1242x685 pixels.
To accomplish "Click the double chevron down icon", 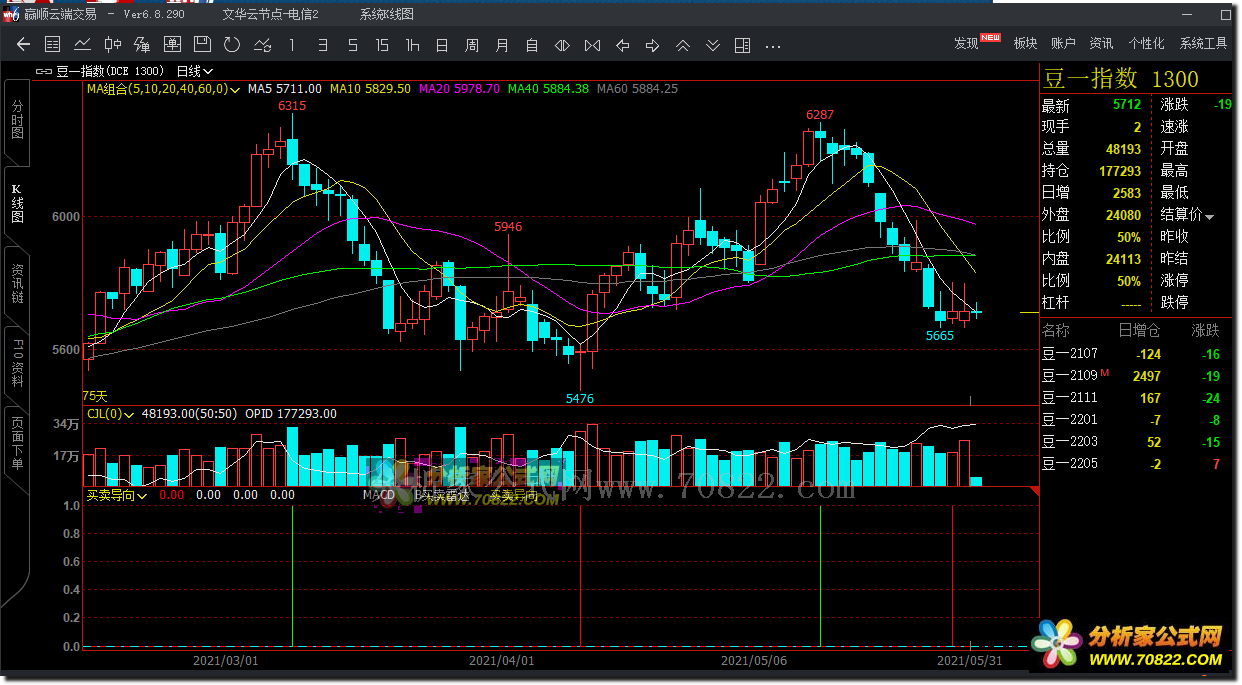I will tap(712, 45).
